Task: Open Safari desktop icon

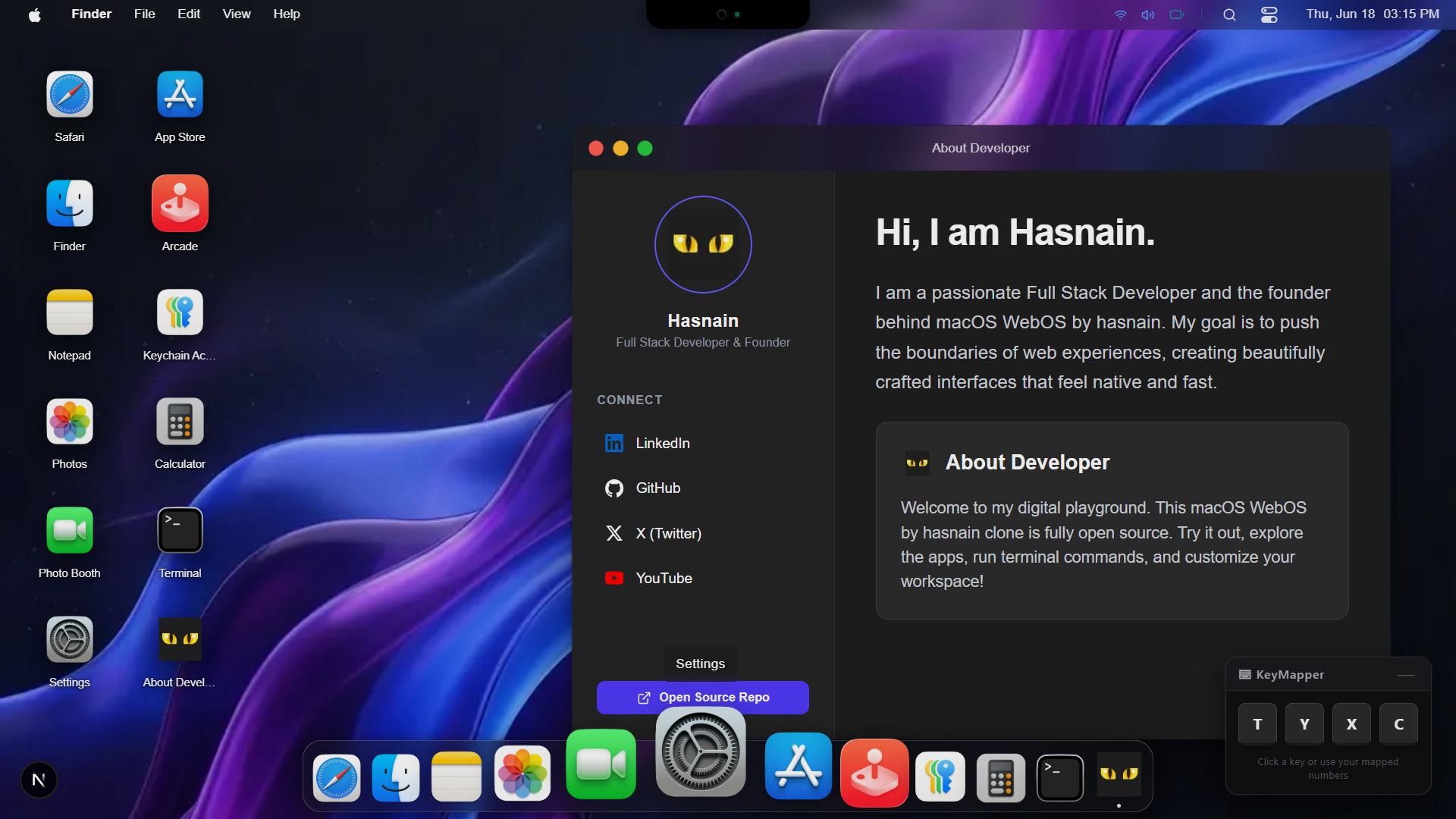Action: pos(70,95)
